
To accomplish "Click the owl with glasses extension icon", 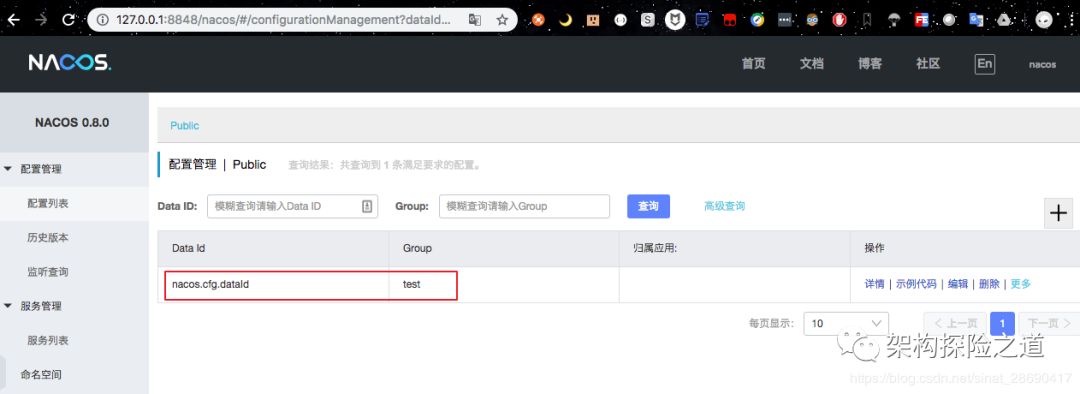I will [x=811, y=20].
